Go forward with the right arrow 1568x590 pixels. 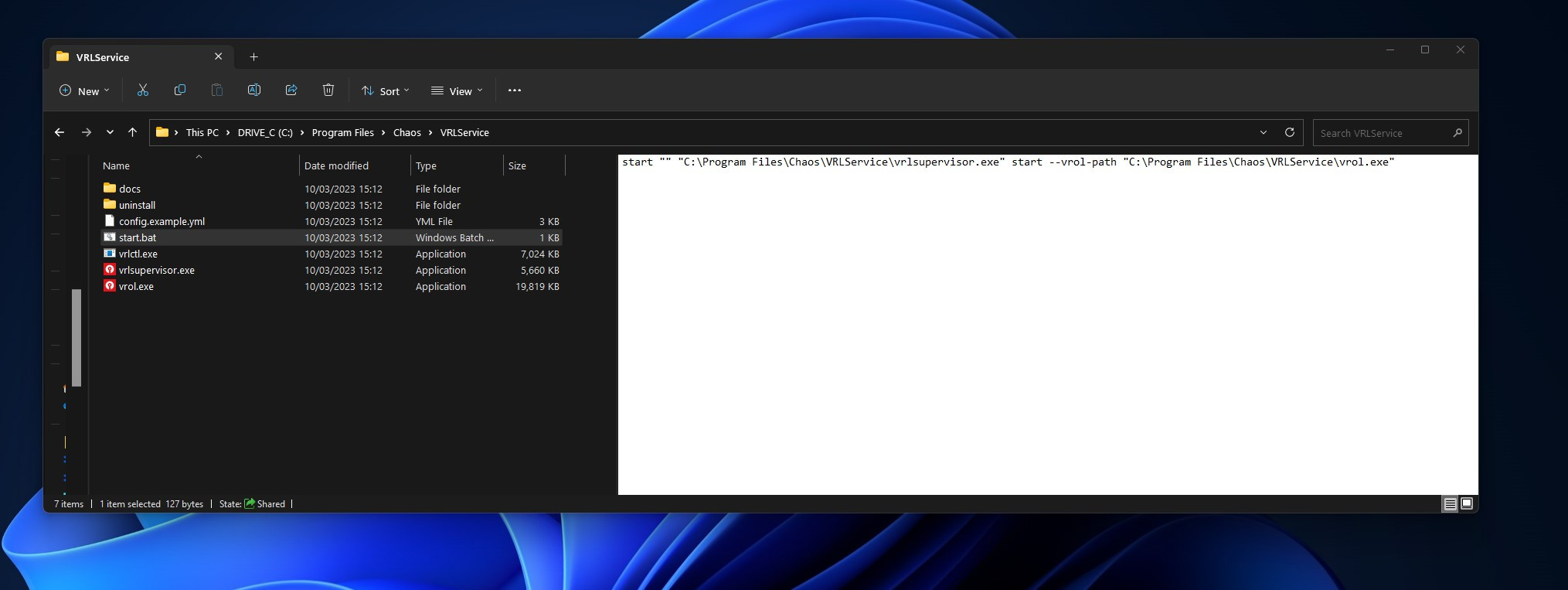click(x=87, y=132)
